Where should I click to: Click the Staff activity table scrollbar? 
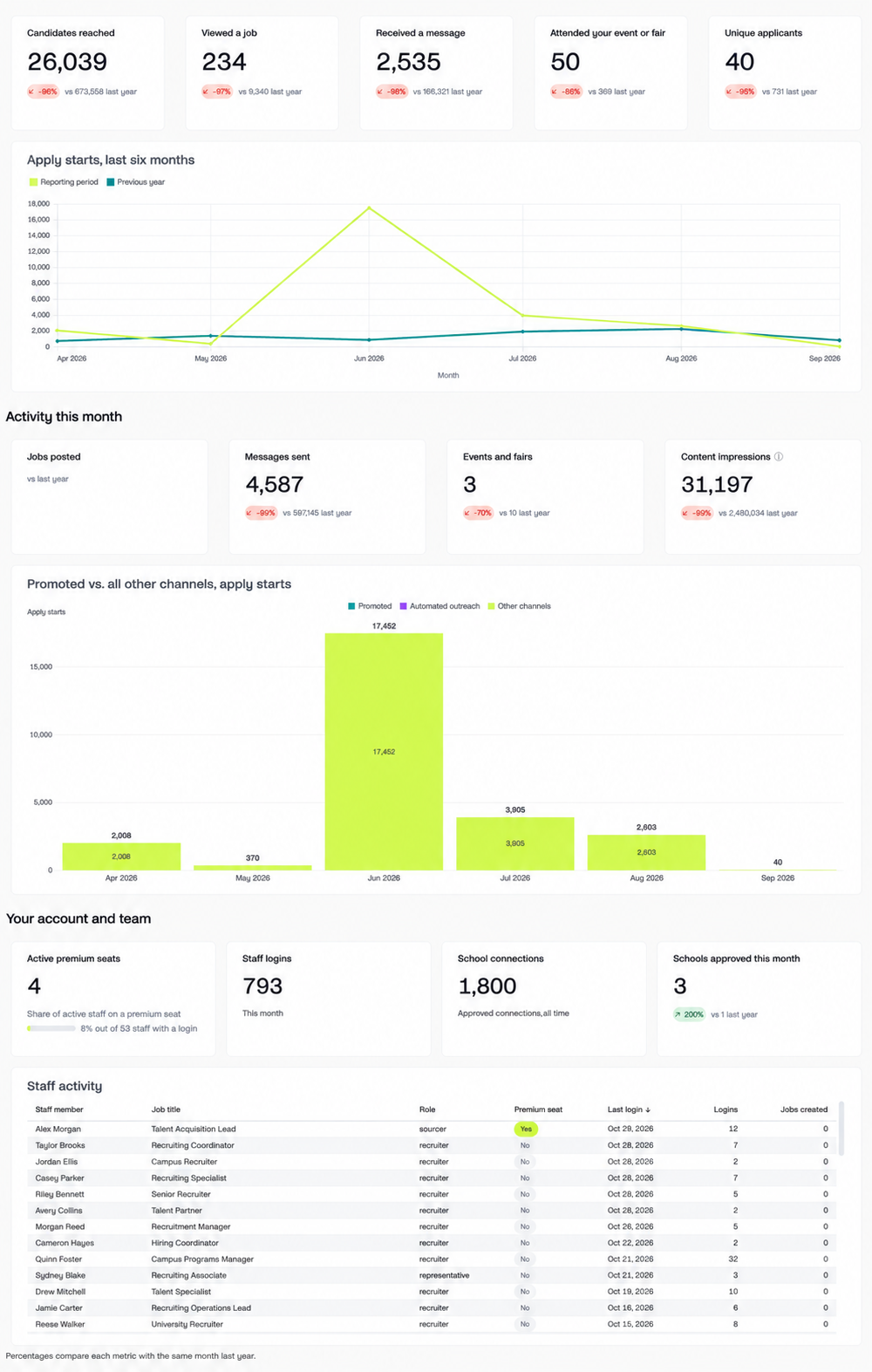pos(841,1128)
